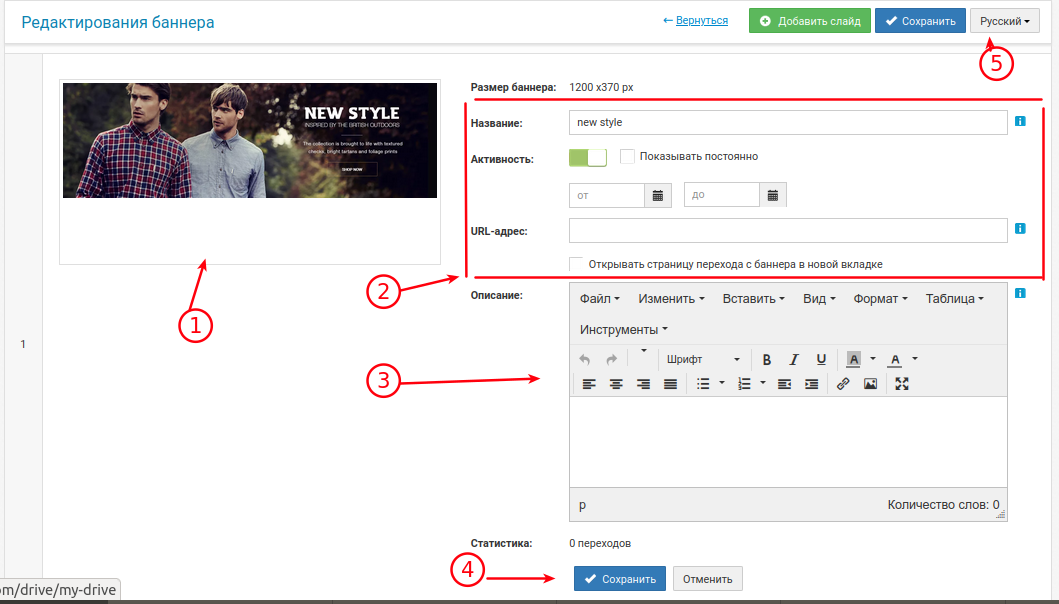Decrease indent in the editor
Viewport: 1059px width, 604px height.
tap(784, 384)
